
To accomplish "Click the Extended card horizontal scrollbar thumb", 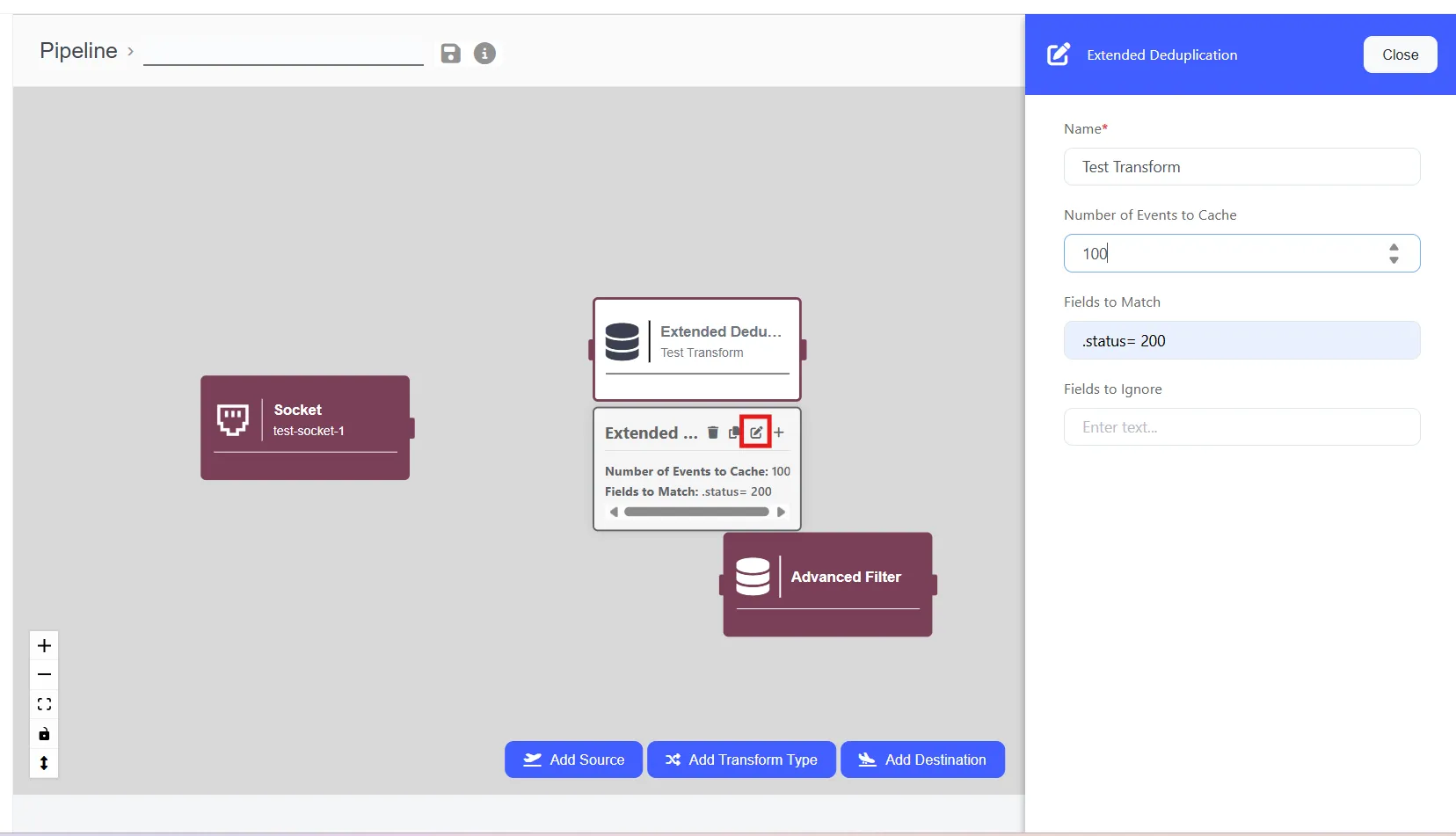I will (696, 512).
